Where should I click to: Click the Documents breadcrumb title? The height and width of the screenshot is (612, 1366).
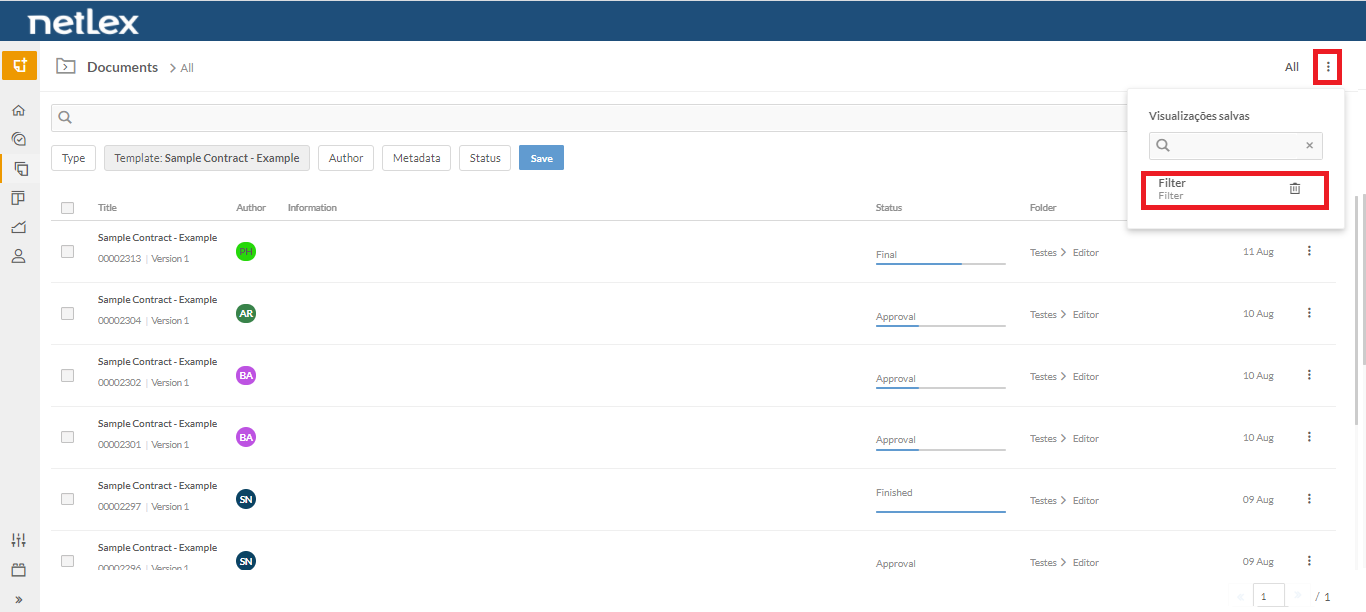coord(122,67)
